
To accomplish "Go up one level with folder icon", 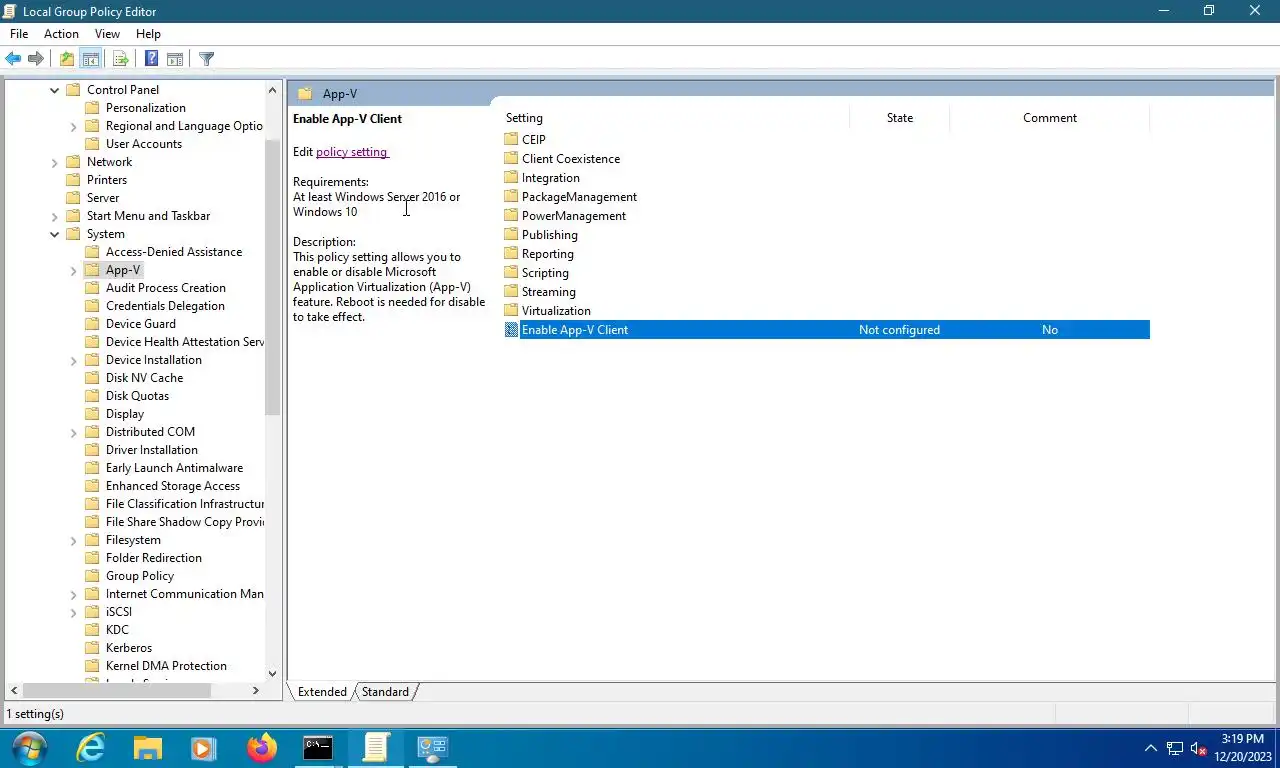I will pyautogui.click(x=66, y=59).
